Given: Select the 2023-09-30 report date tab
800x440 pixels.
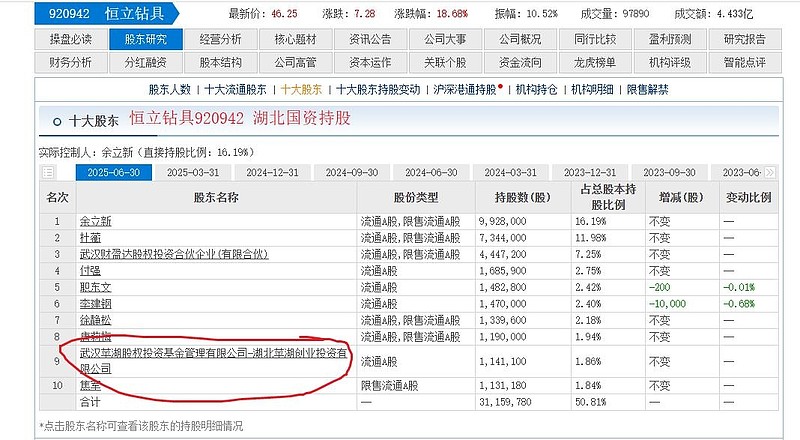Looking at the screenshot, I should tap(669, 173).
